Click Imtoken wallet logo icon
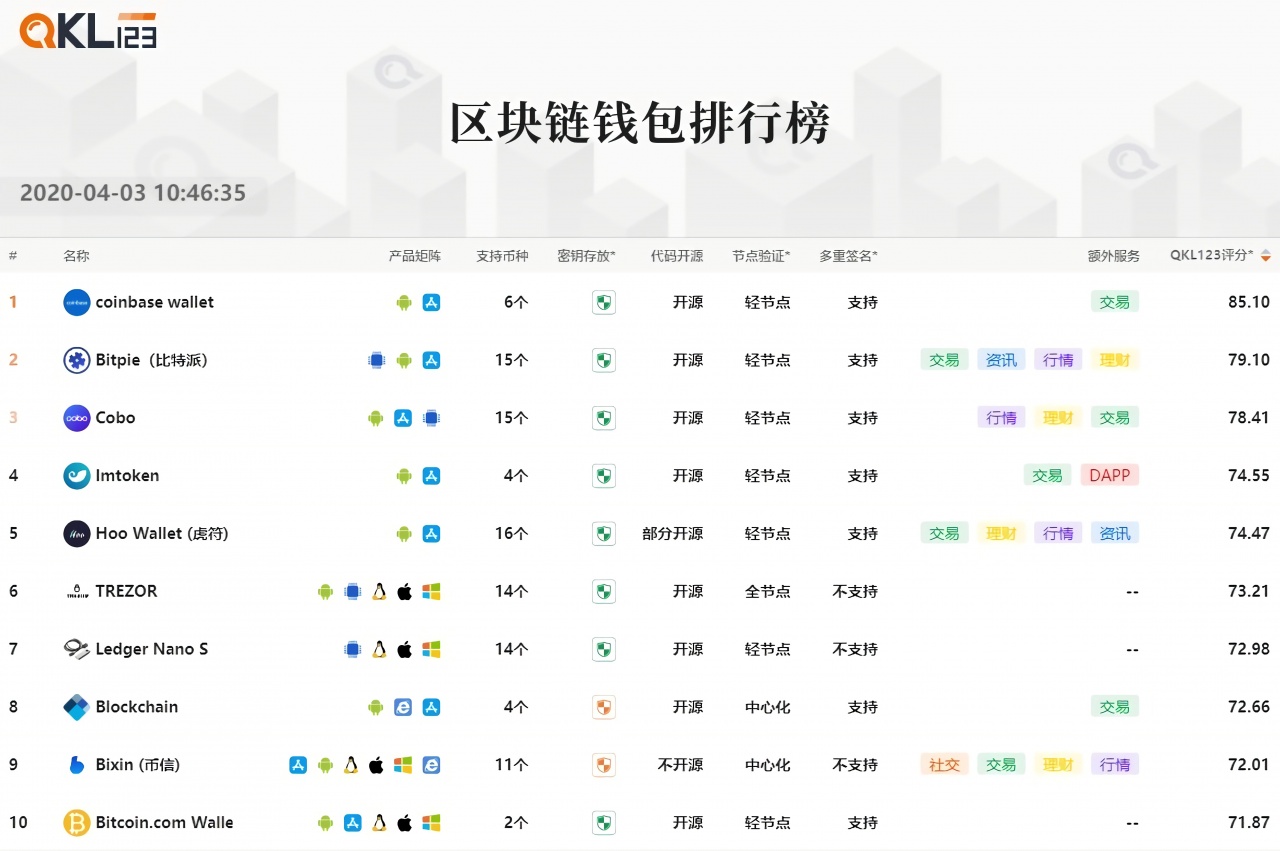Image resolution: width=1280 pixels, height=851 pixels. click(x=77, y=476)
